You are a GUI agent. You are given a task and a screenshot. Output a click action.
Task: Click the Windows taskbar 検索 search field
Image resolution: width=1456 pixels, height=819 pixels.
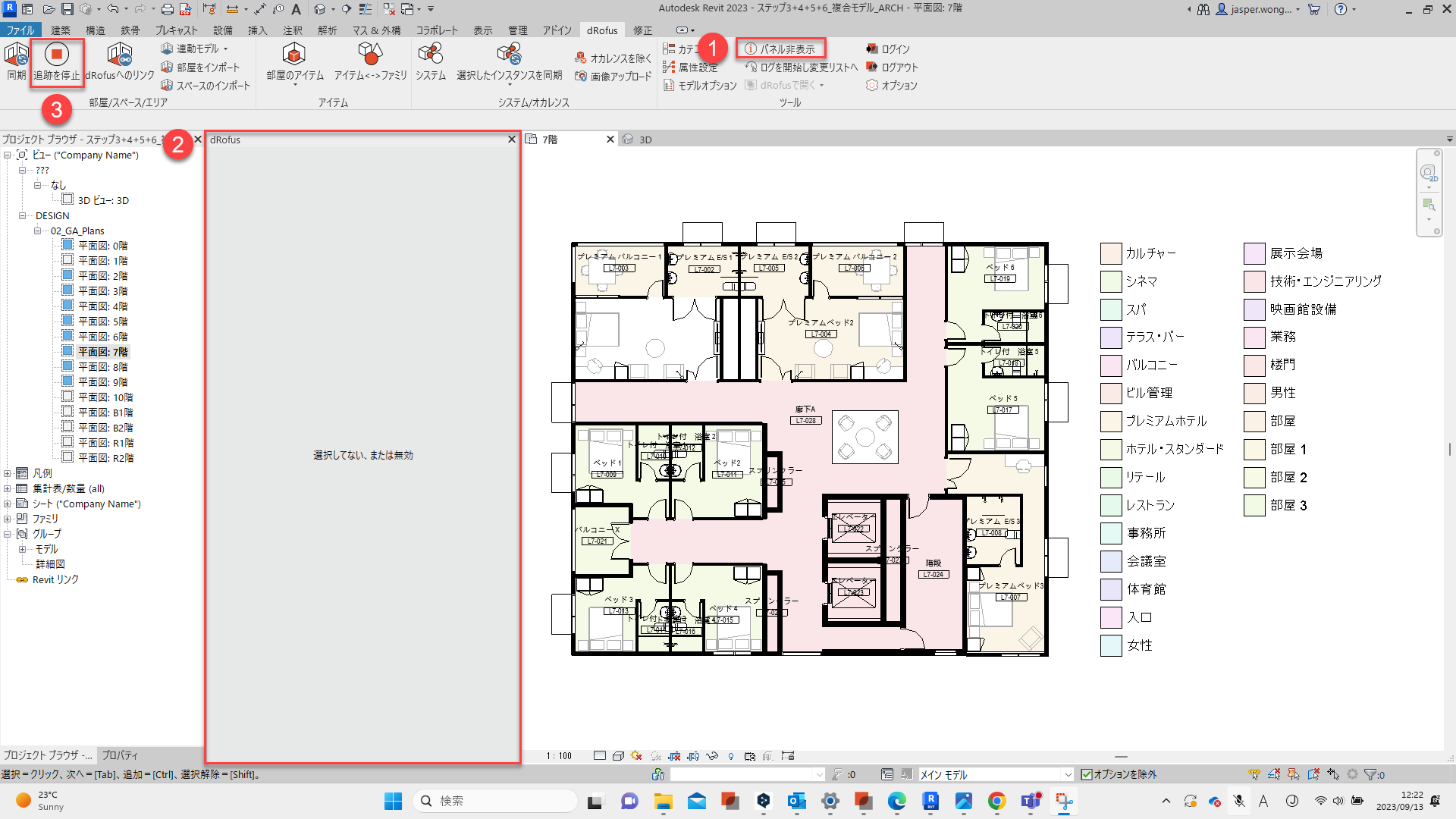(x=495, y=801)
